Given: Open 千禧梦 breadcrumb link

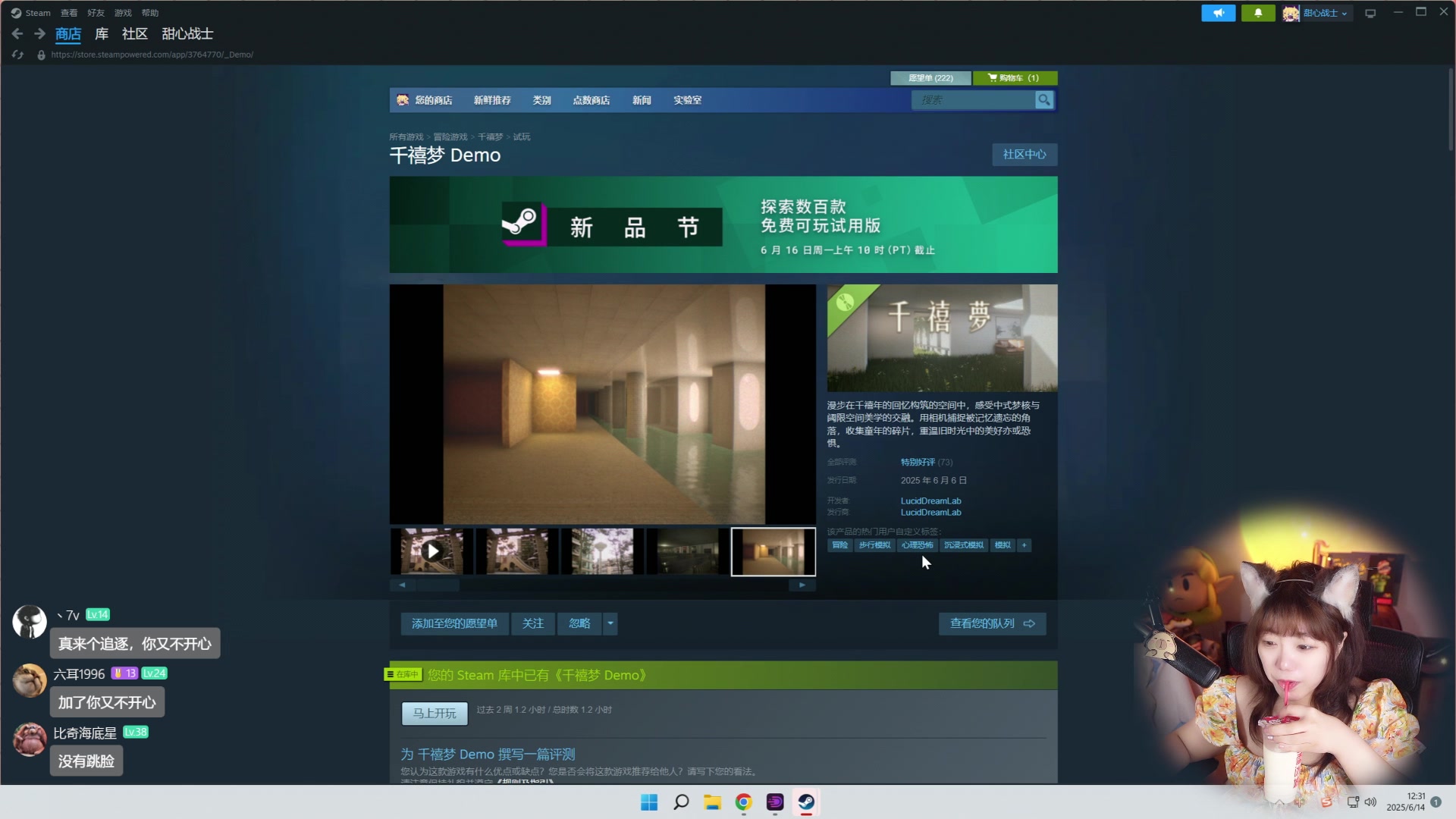Looking at the screenshot, I should pyautogui.click(x=491, y=137).
